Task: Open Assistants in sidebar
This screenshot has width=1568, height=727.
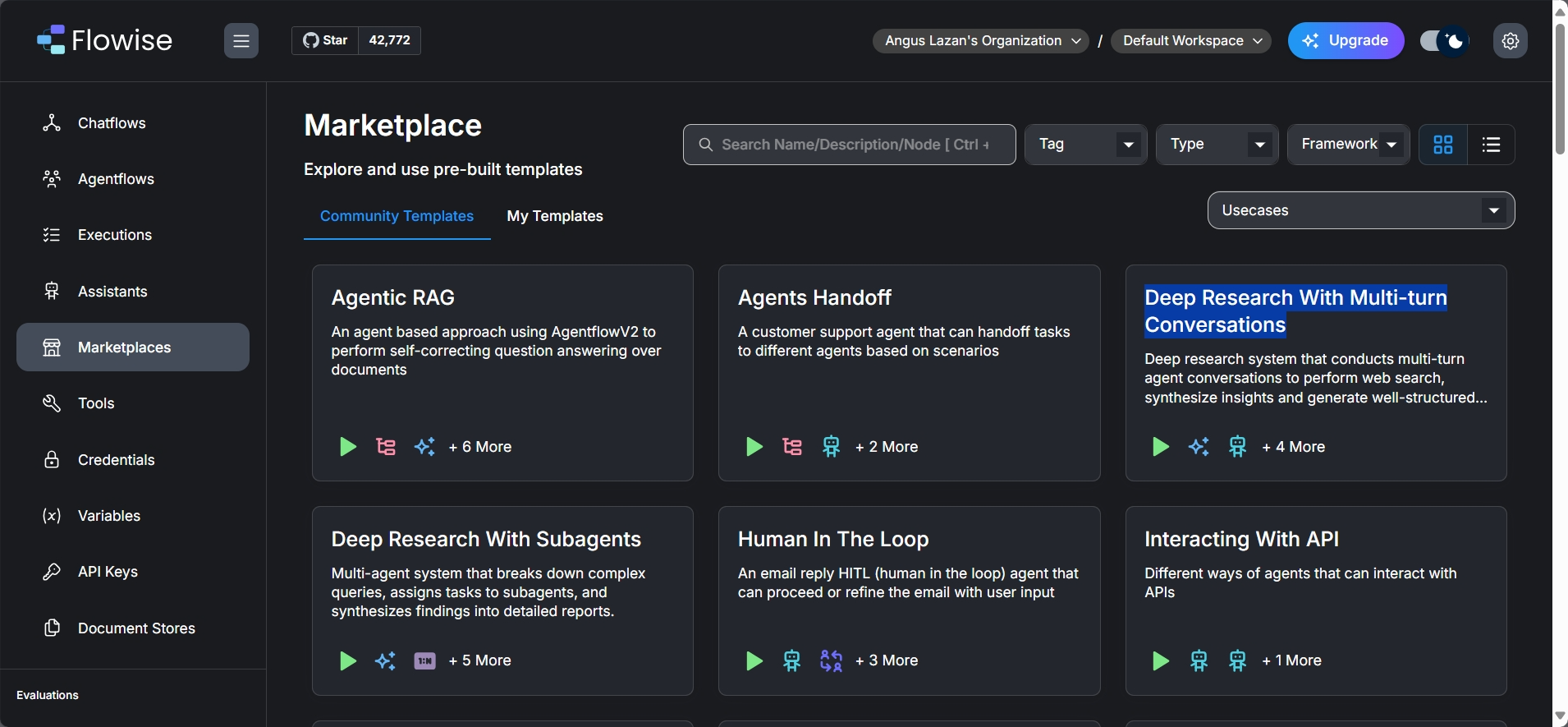Action: pos(133,292)
